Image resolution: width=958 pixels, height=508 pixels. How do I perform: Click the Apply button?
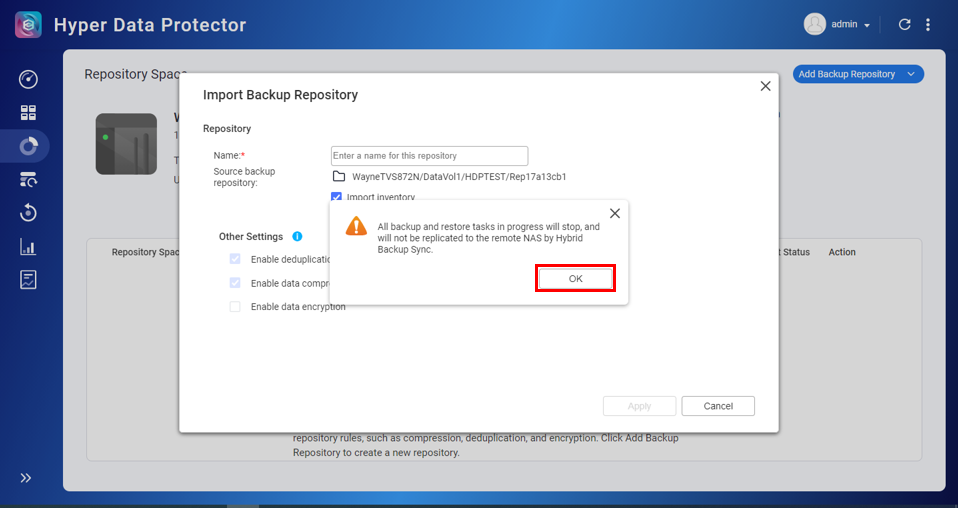pos(639,406)
